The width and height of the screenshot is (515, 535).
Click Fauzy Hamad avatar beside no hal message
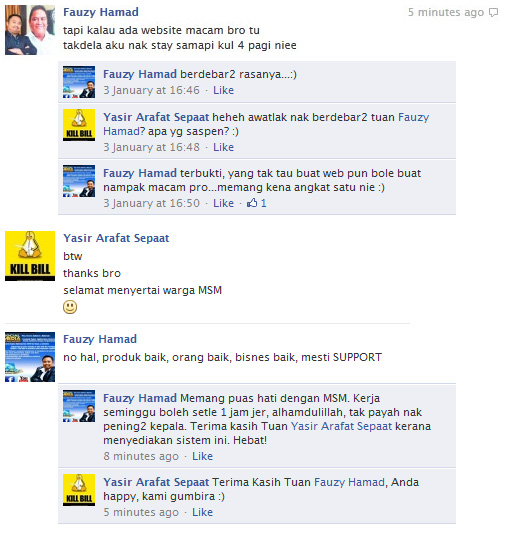[30, 357]
